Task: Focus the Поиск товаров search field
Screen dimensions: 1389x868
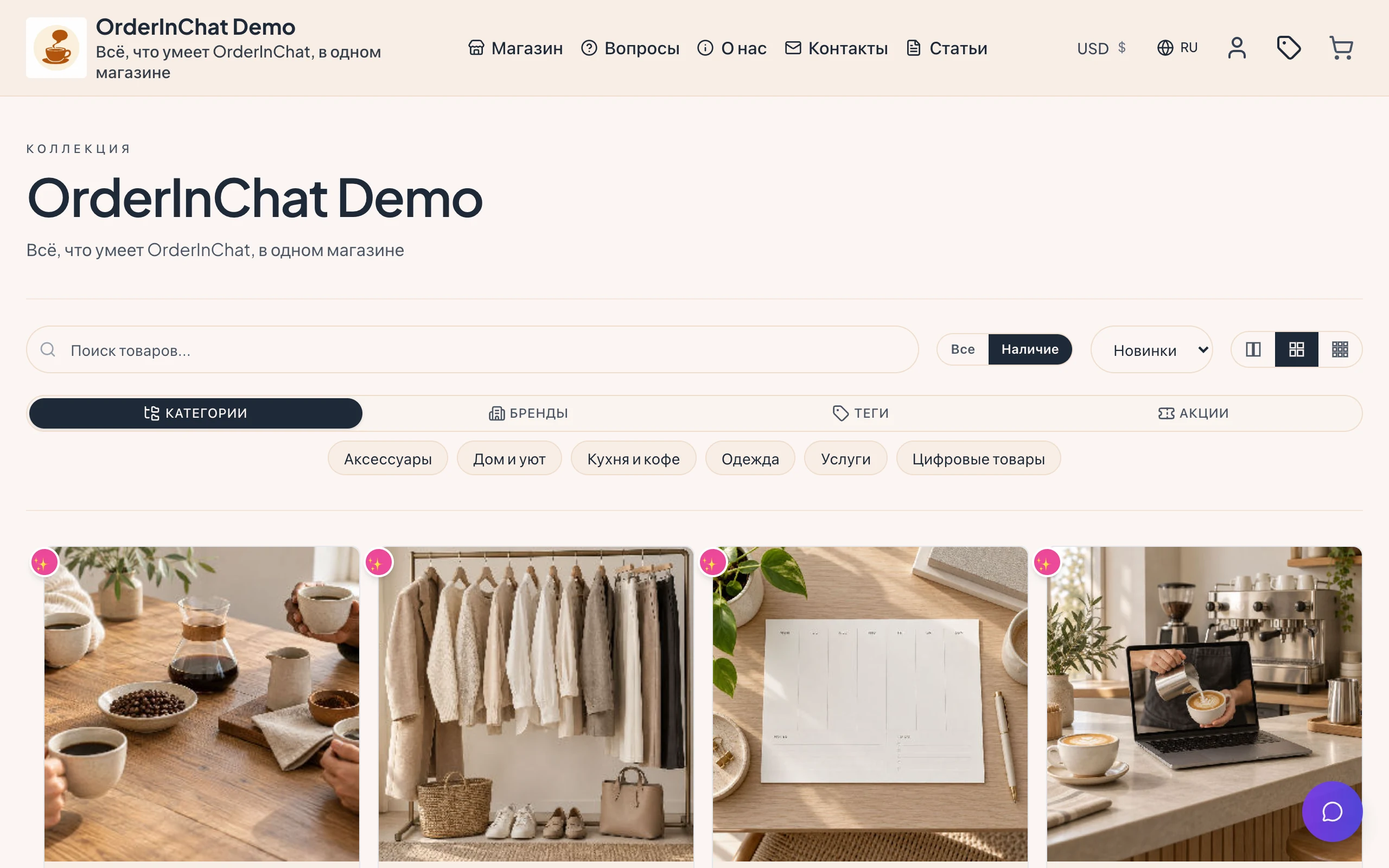Action: point(473,349)
